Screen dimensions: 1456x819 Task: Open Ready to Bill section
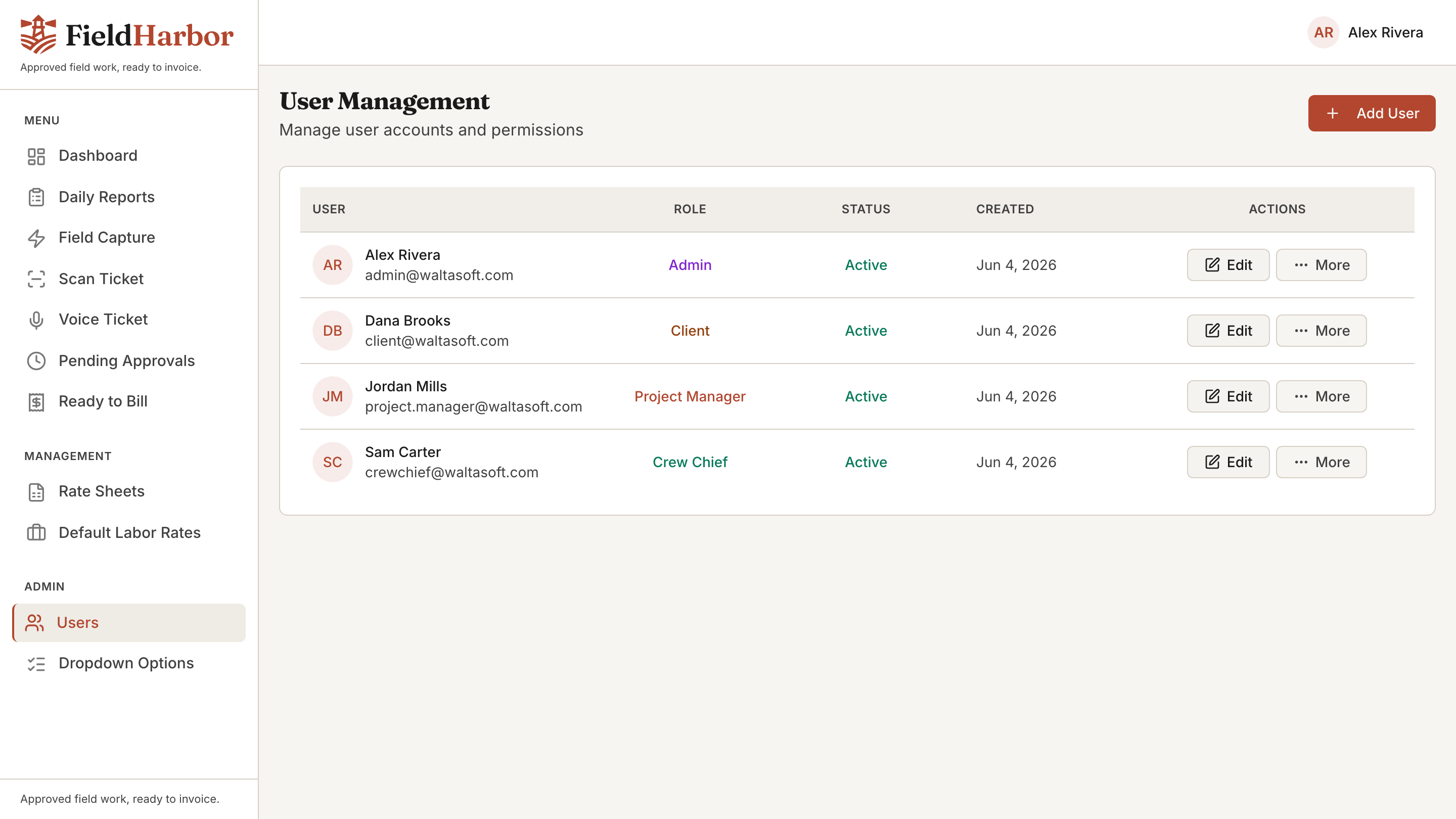pyautogui.click(x=129, y=402)
